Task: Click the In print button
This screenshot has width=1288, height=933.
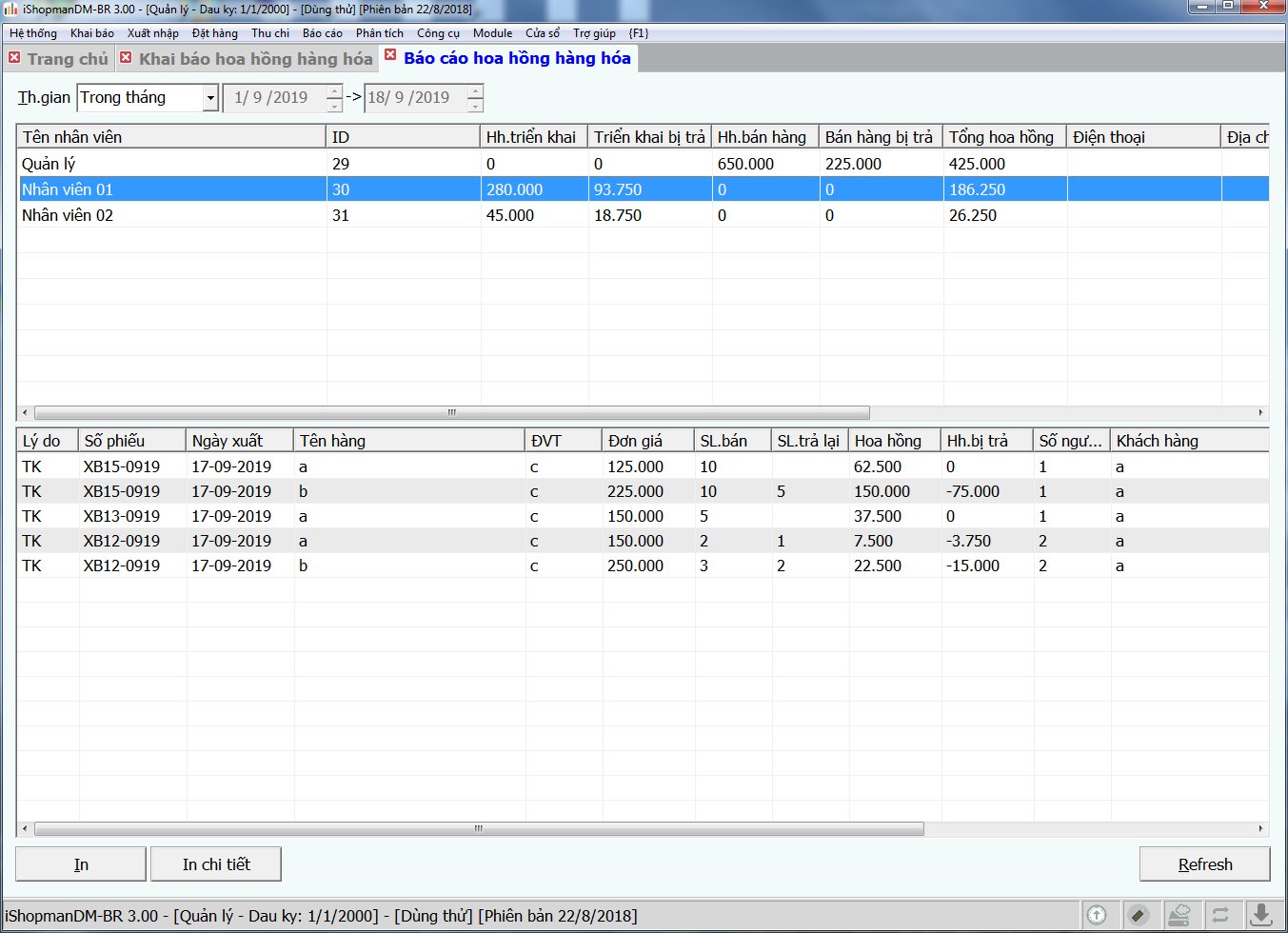Action: (x=81, y=864)
